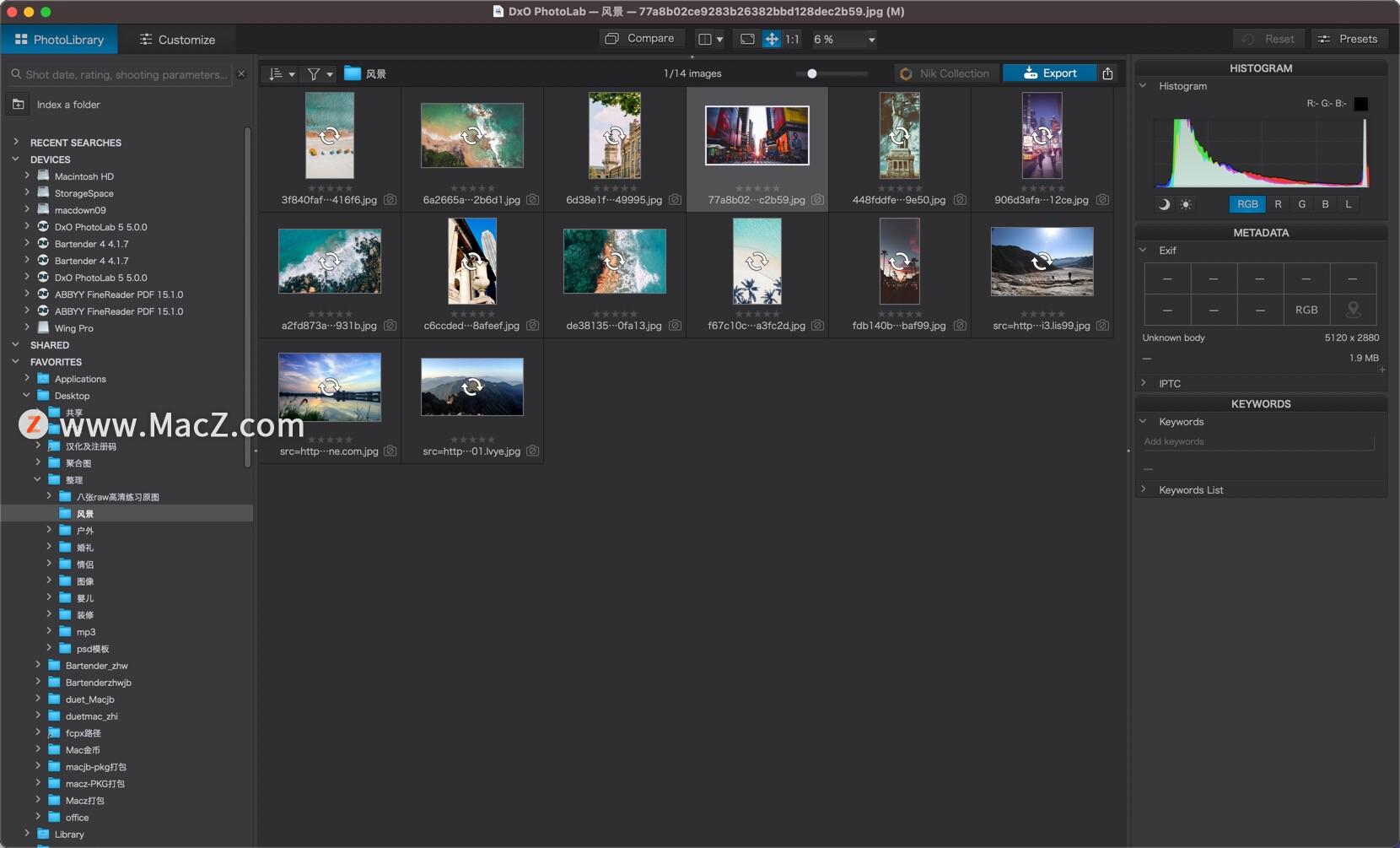Toggle highlight clipping warning (sun icon) in Histogram

[1186, 204]
